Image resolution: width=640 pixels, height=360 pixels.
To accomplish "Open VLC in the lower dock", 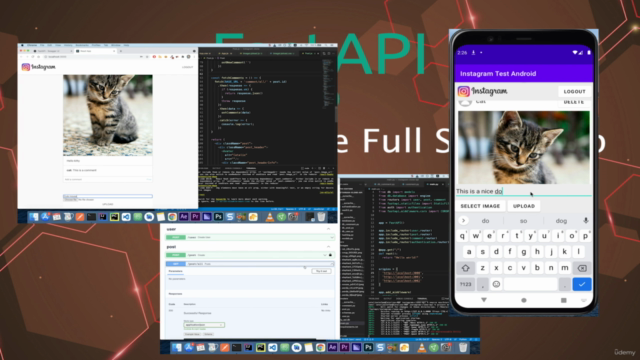I will (422, 348).
